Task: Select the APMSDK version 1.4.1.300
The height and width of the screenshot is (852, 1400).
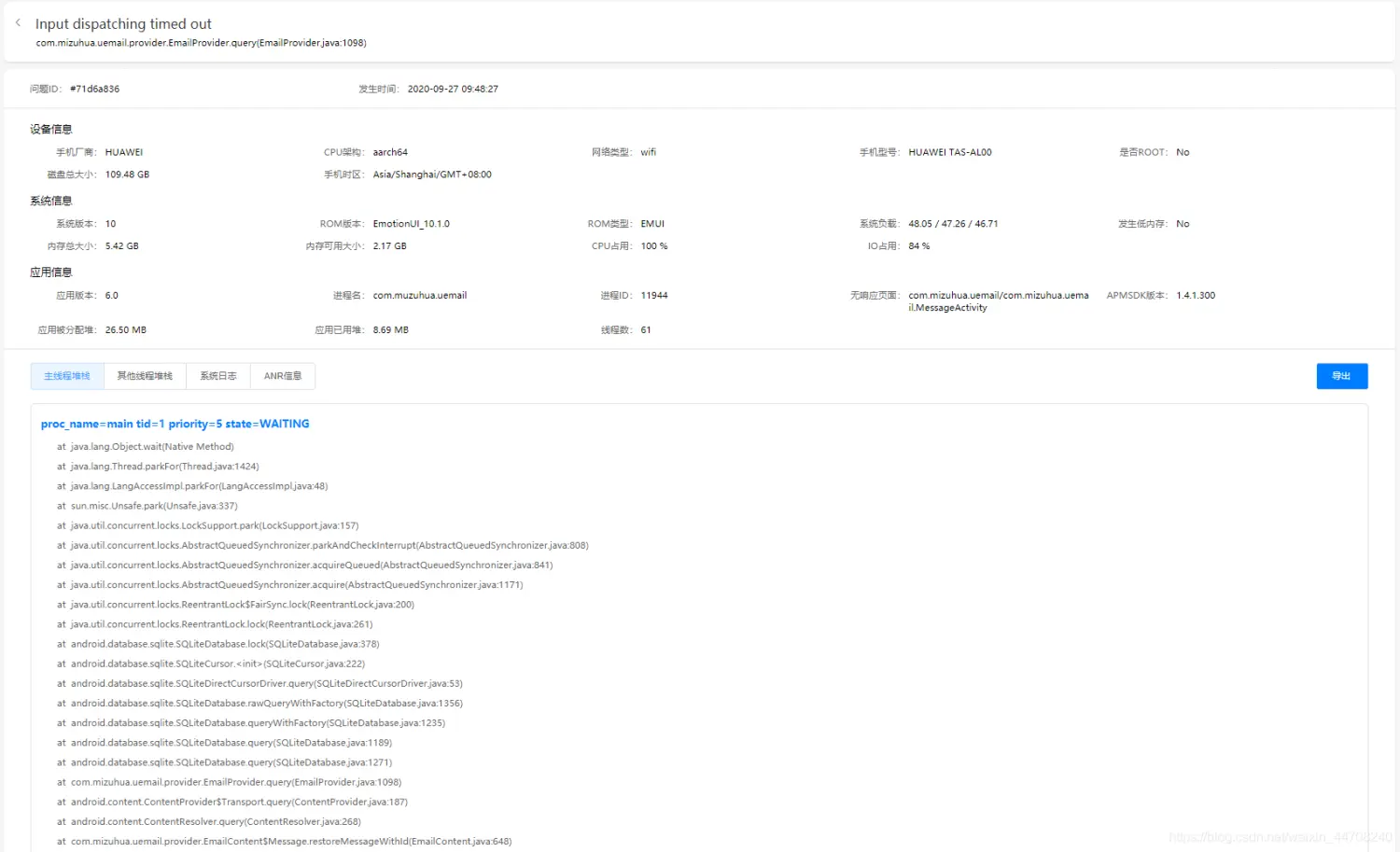Action: coord(1196,296)
